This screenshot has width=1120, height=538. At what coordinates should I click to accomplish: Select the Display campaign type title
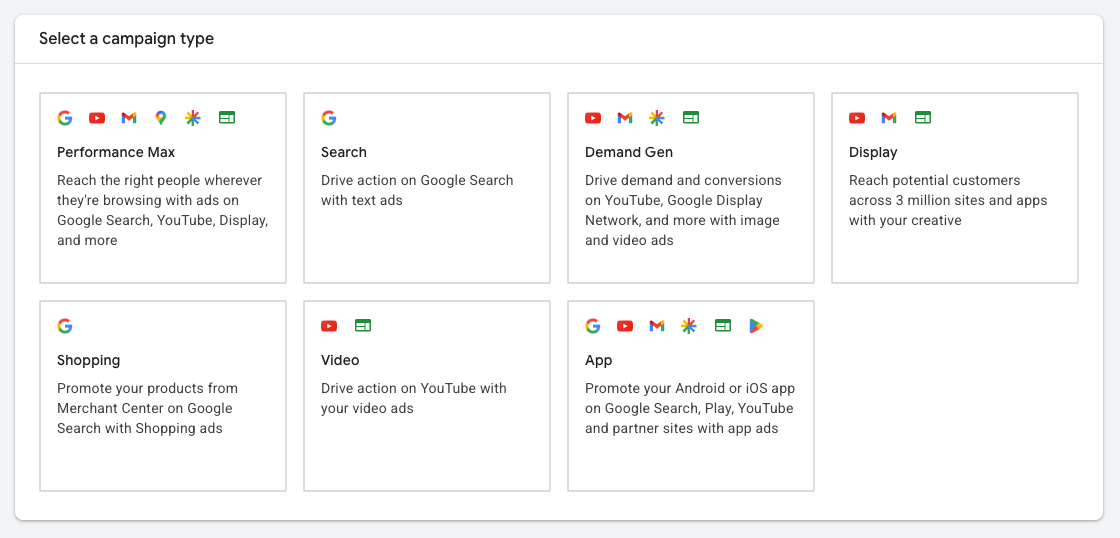(x=873, y=152)
